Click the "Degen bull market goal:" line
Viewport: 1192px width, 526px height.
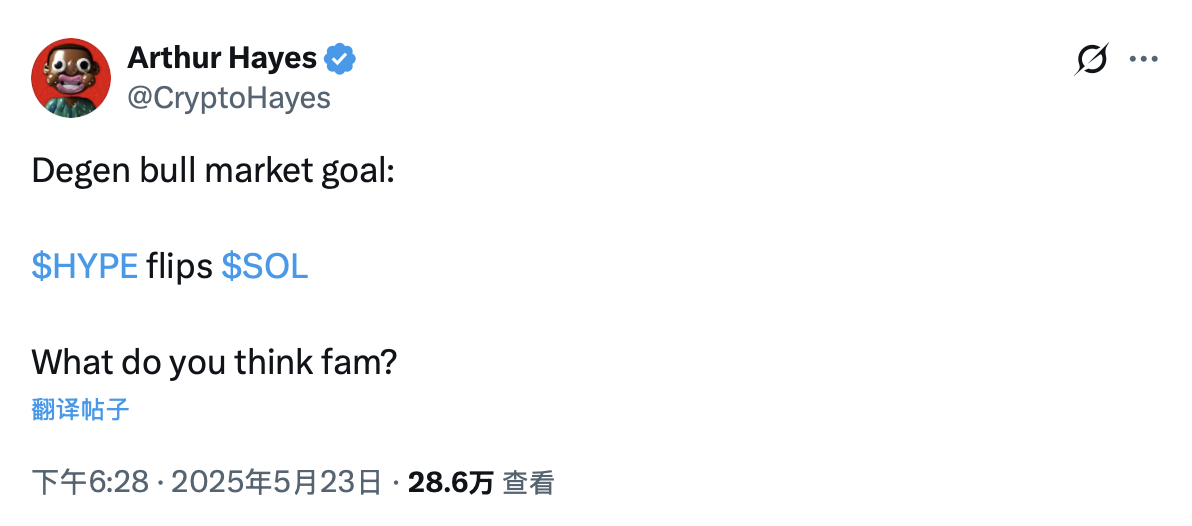pos(214,171)
